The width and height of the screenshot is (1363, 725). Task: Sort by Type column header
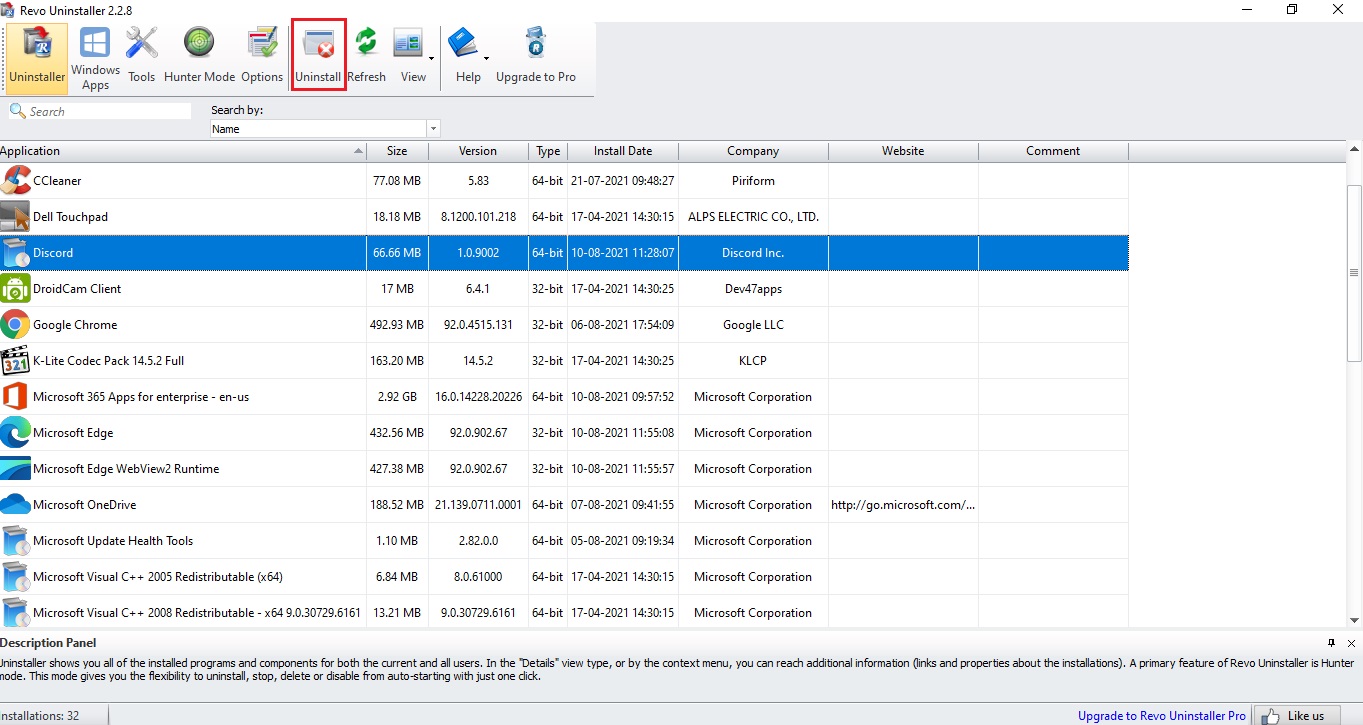tap(548, 151)
